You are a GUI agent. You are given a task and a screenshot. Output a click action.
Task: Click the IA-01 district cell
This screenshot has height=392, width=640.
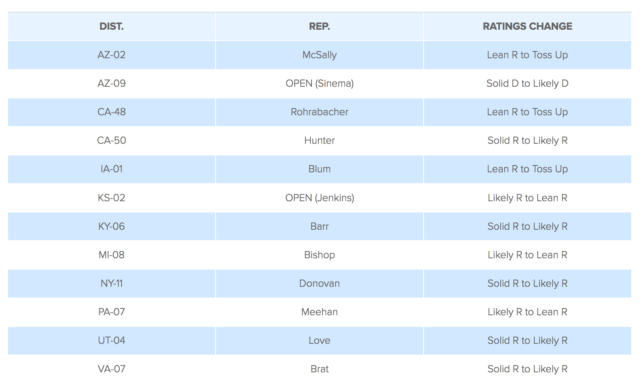coord(111,169)
